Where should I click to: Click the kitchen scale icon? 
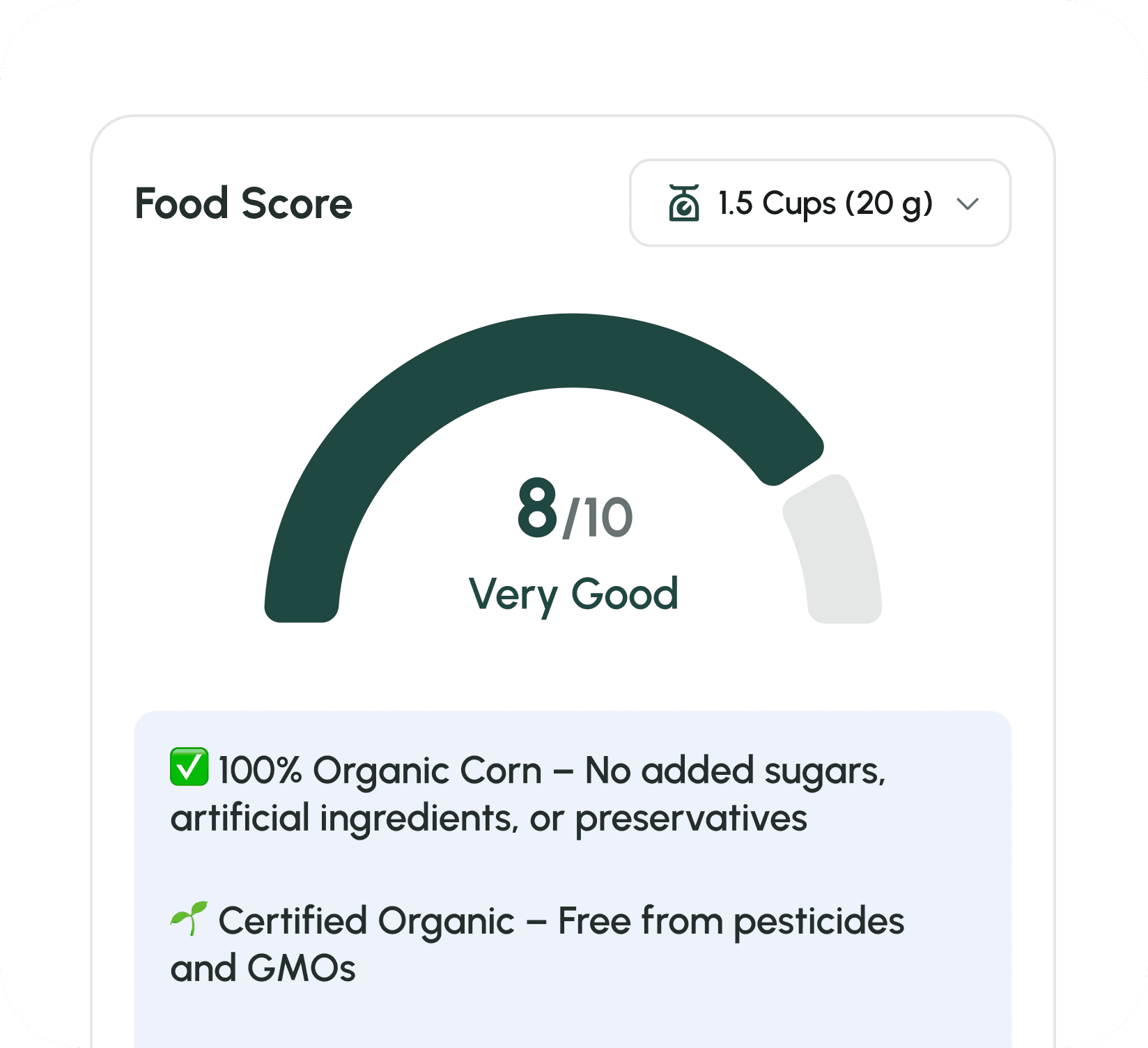[683, 203]
